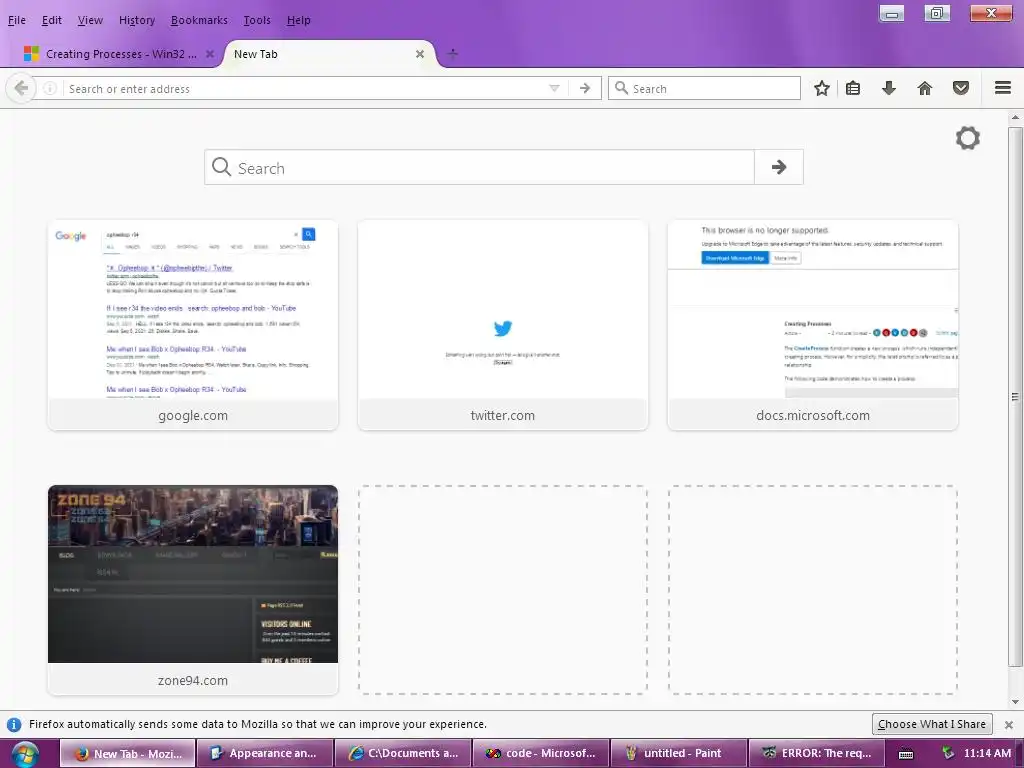Screen dimensions: 1024x768
Task: Close the New Tab tab
Action: pyautogui.click(x=420, y=54)
